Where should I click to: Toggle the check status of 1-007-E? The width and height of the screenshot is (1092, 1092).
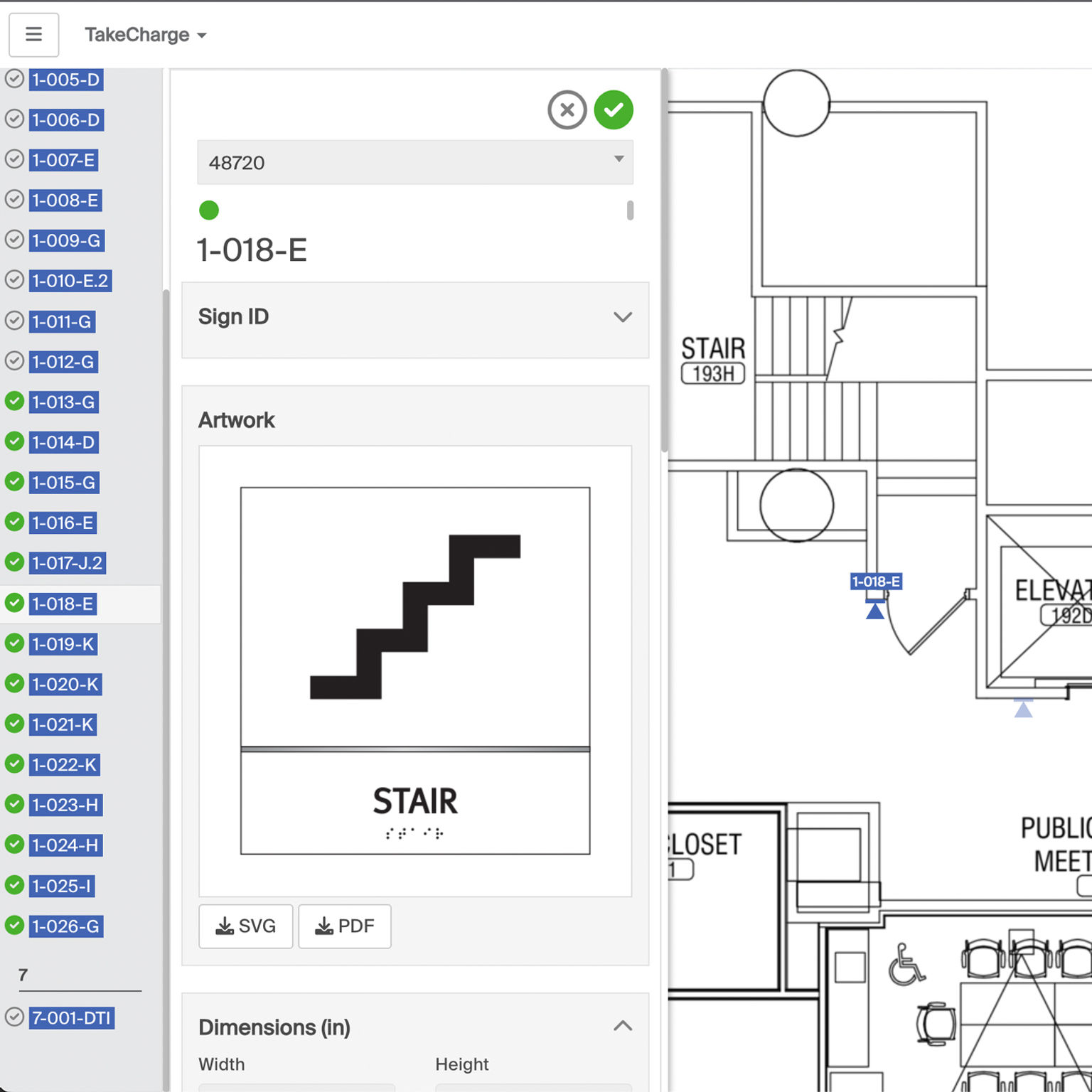14,159
